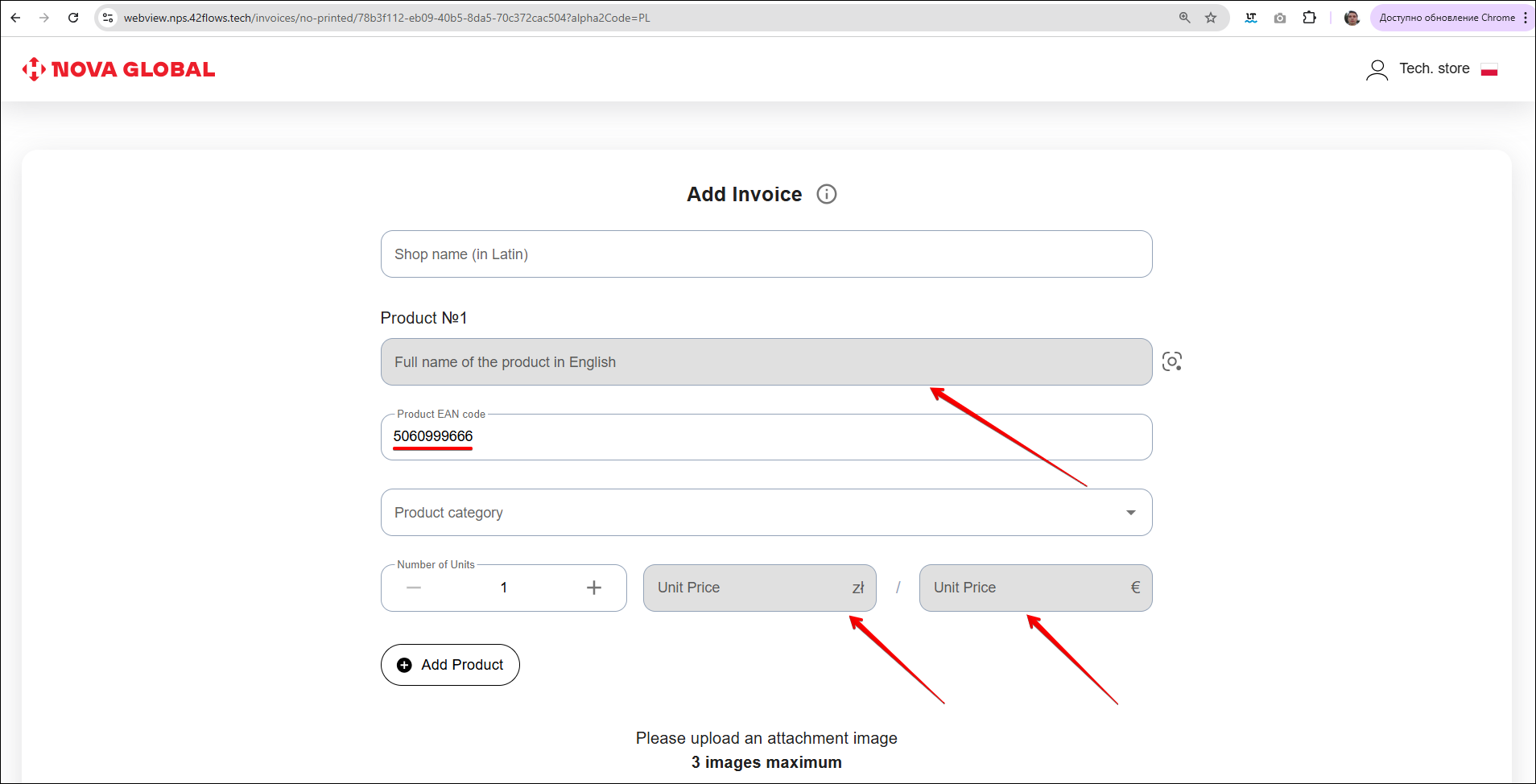View site information icon in address bar
Screen dimensions: 1536x784
[x=108, y=18]
